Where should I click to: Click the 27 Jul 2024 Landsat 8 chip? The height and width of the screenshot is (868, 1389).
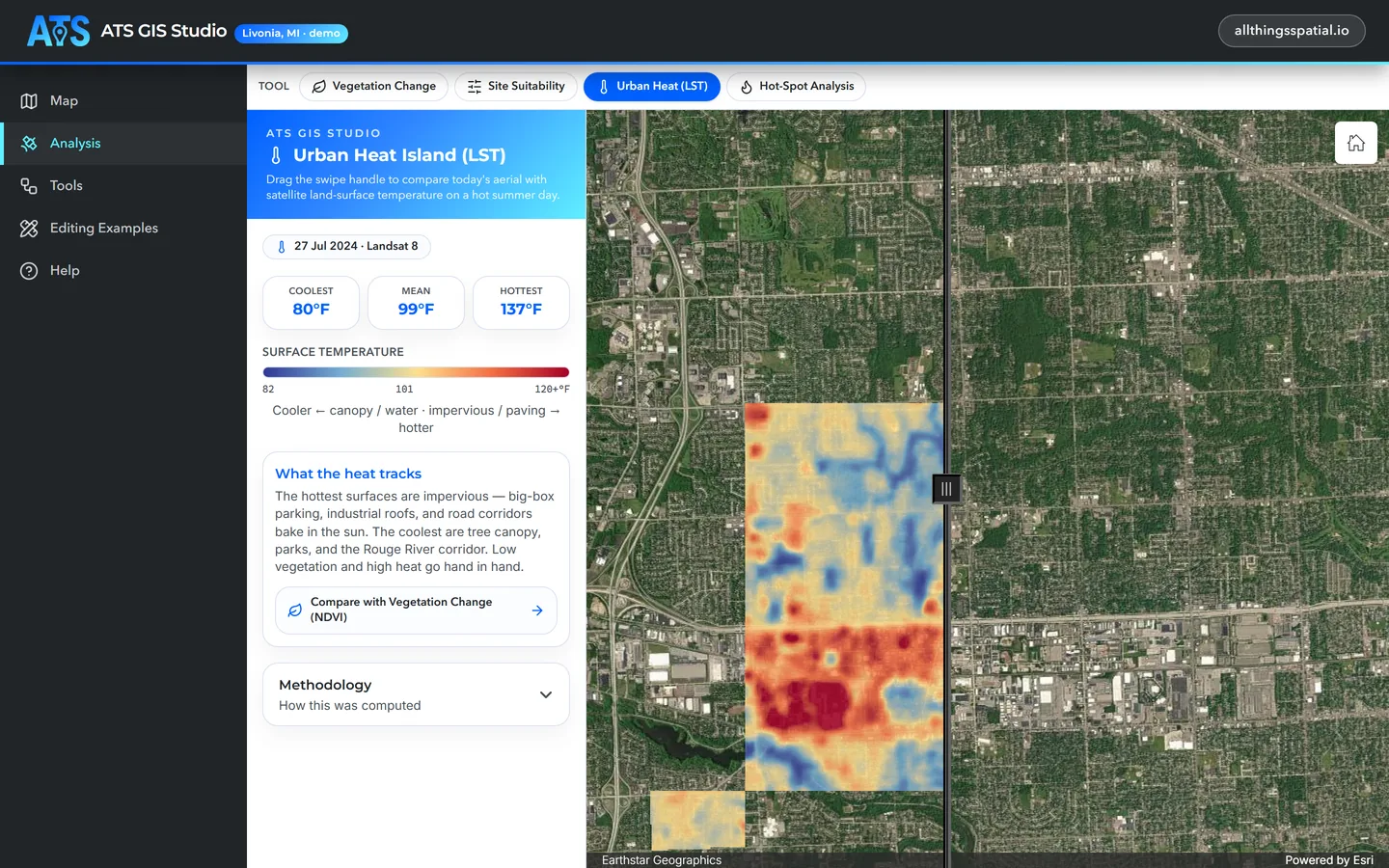pos(346,247)
